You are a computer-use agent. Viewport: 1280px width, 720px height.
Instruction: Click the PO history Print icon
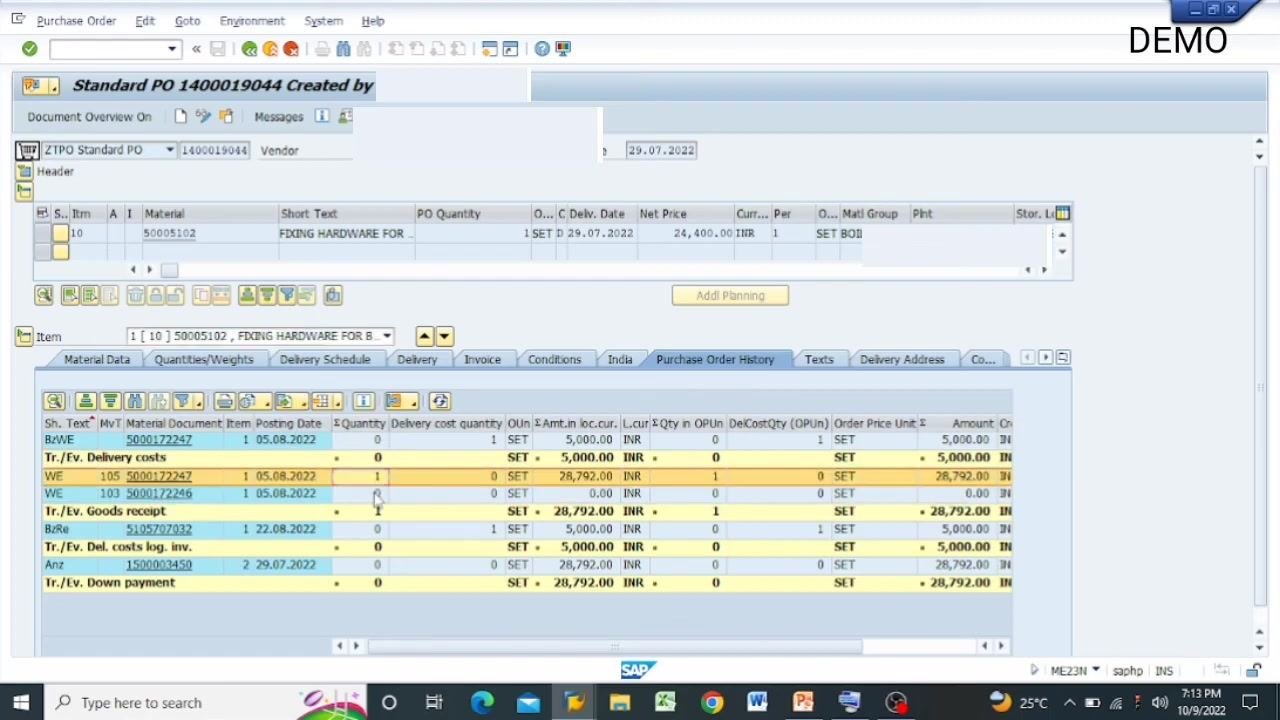click(x=224, y=401)
